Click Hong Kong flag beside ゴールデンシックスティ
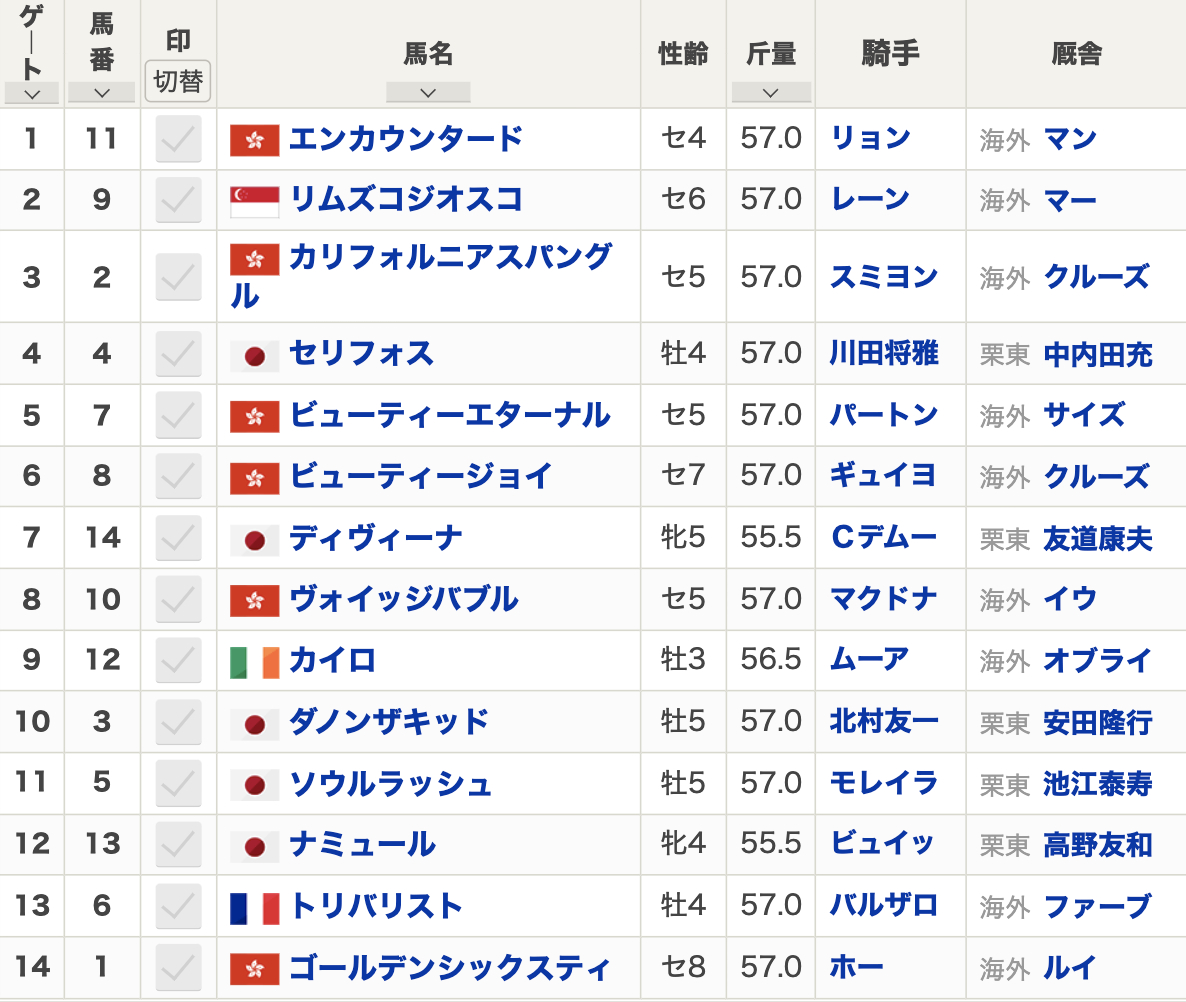 pos(254,969)
